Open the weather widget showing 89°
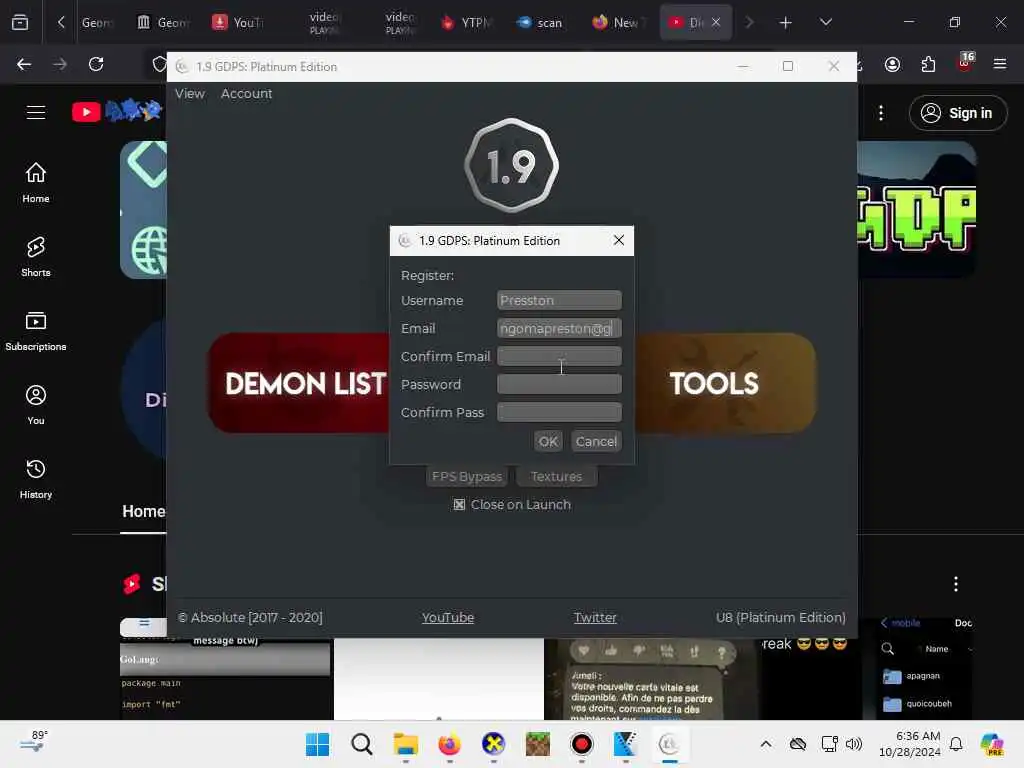Image resolution: width=1024 pixels, height=768 pixels. (34, 742)
